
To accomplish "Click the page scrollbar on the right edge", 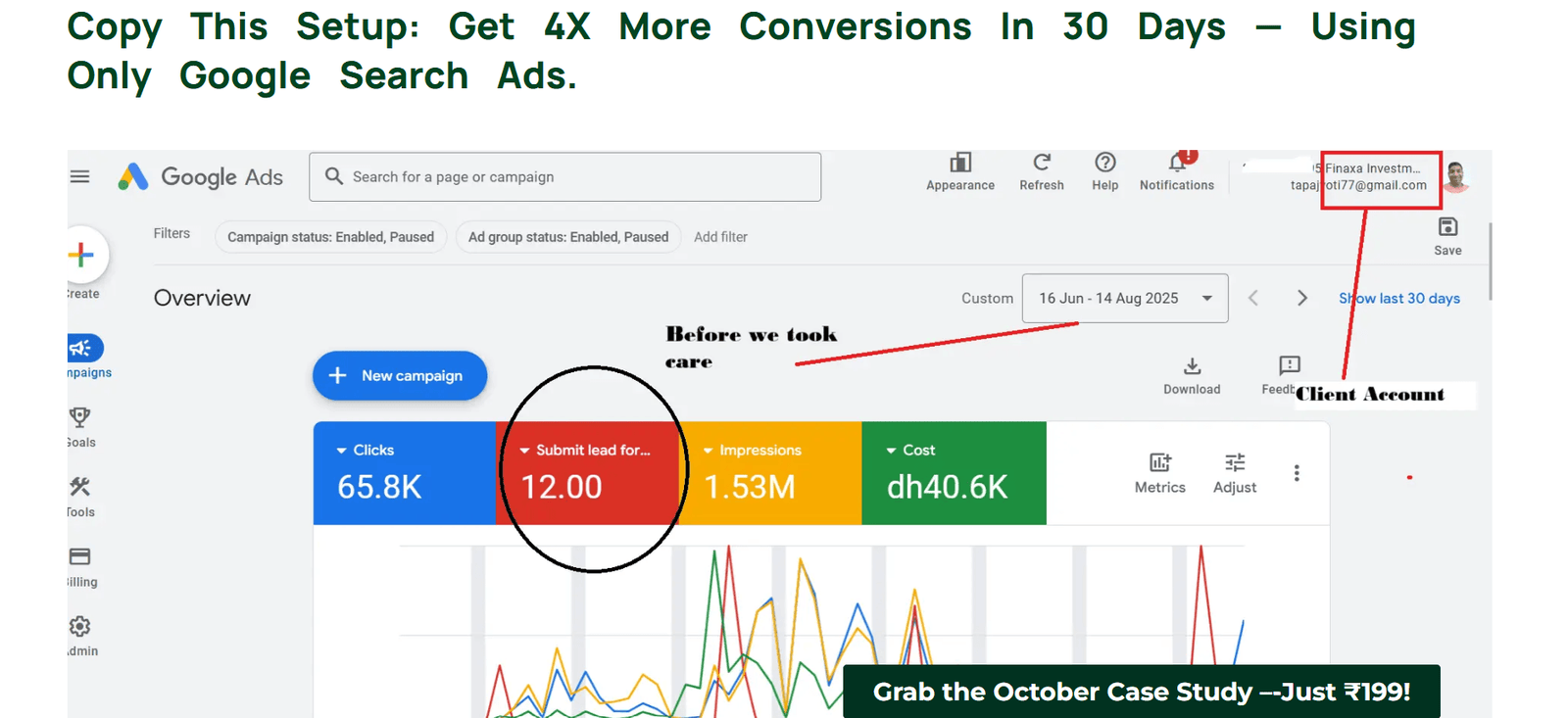I will [1490, 261].
